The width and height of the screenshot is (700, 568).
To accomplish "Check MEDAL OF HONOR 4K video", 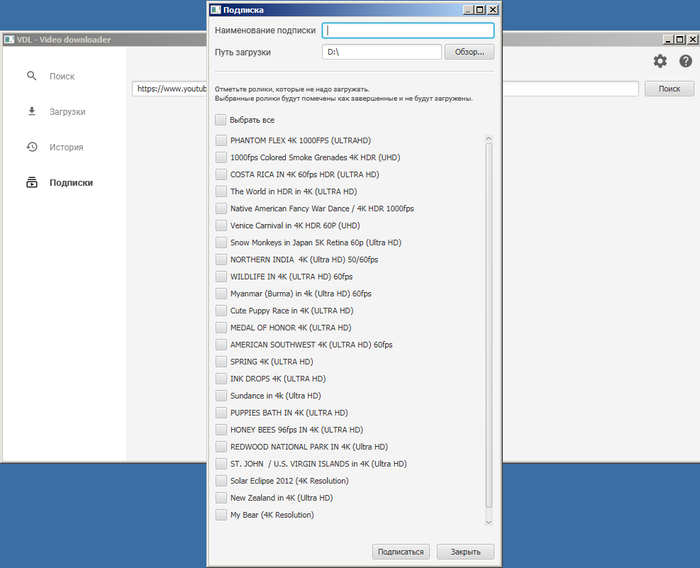I will pos(221,327).
